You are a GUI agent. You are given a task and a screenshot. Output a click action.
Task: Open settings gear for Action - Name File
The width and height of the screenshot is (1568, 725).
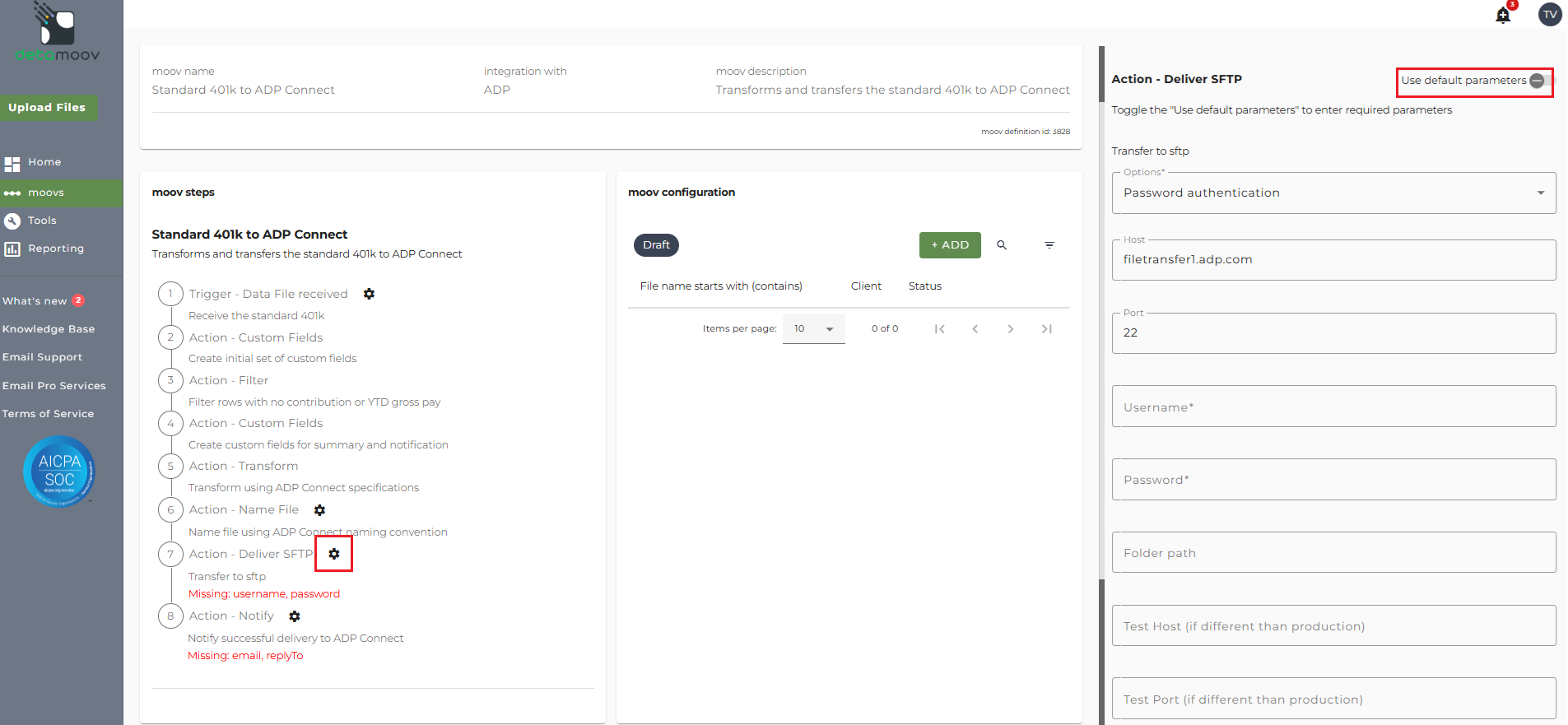pyautogui.click(x=319, y=510)
